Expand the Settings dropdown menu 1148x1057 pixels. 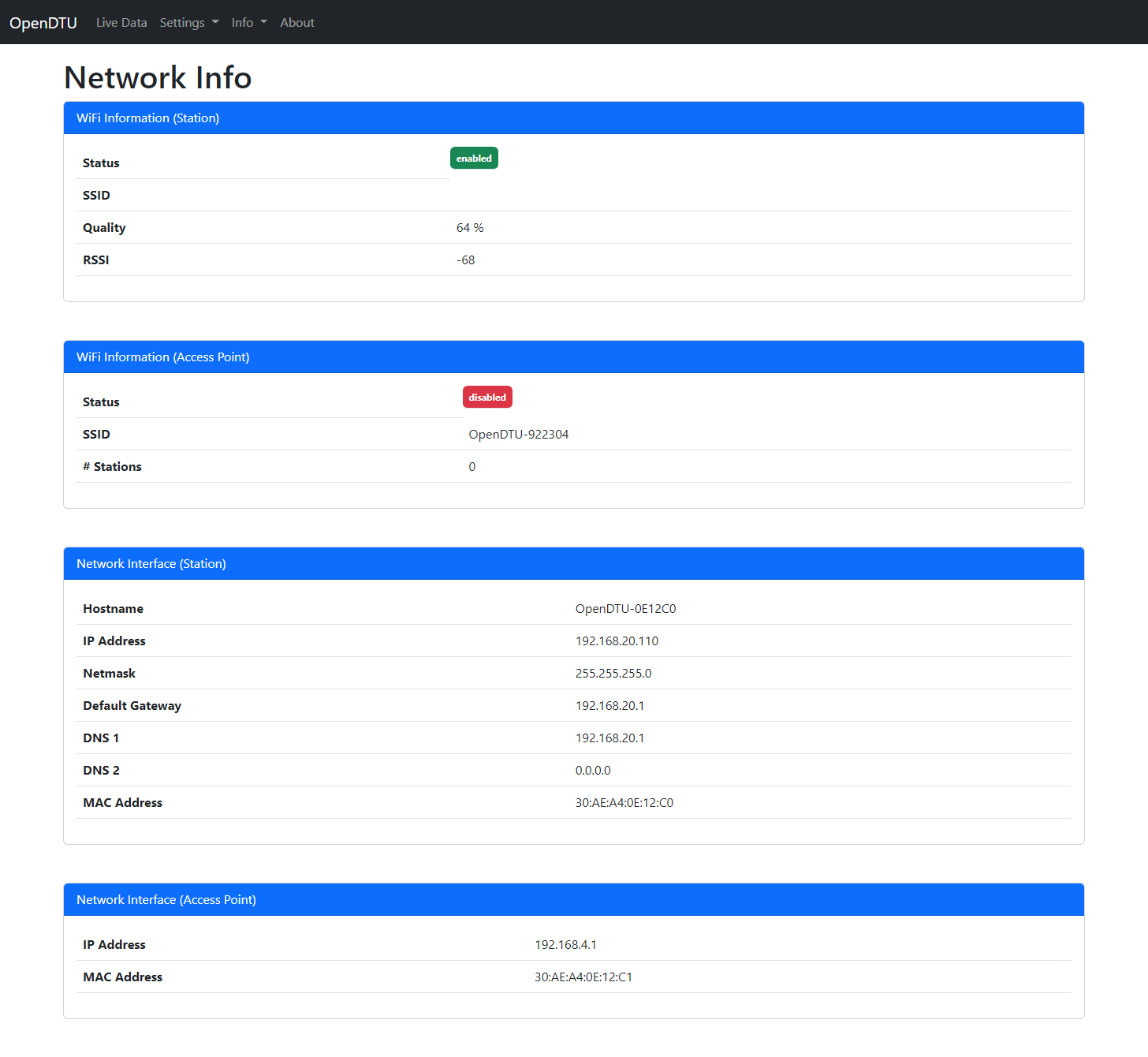(188, 23)
